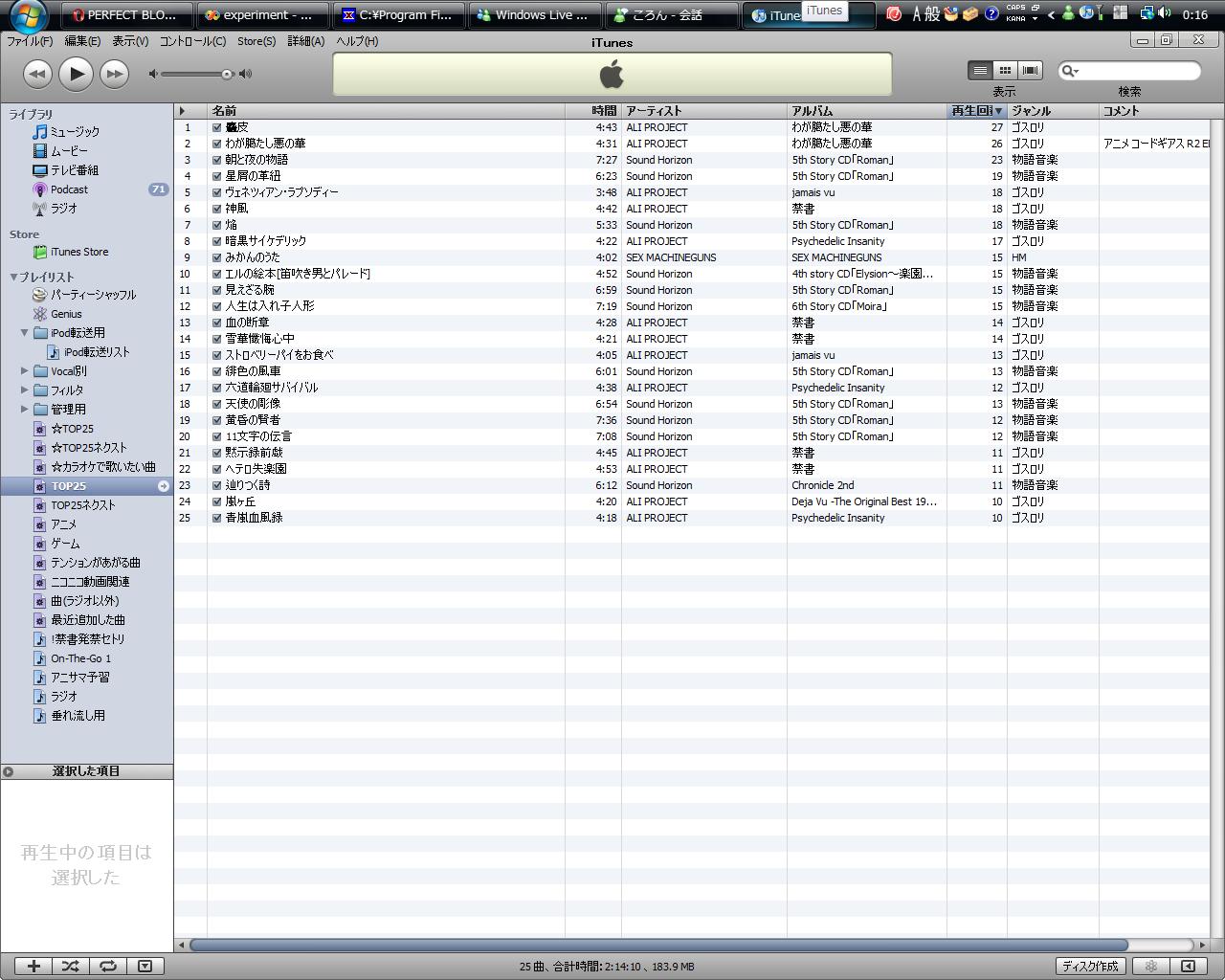
Task: Open the Podcast library
Action: pos(60,189)
